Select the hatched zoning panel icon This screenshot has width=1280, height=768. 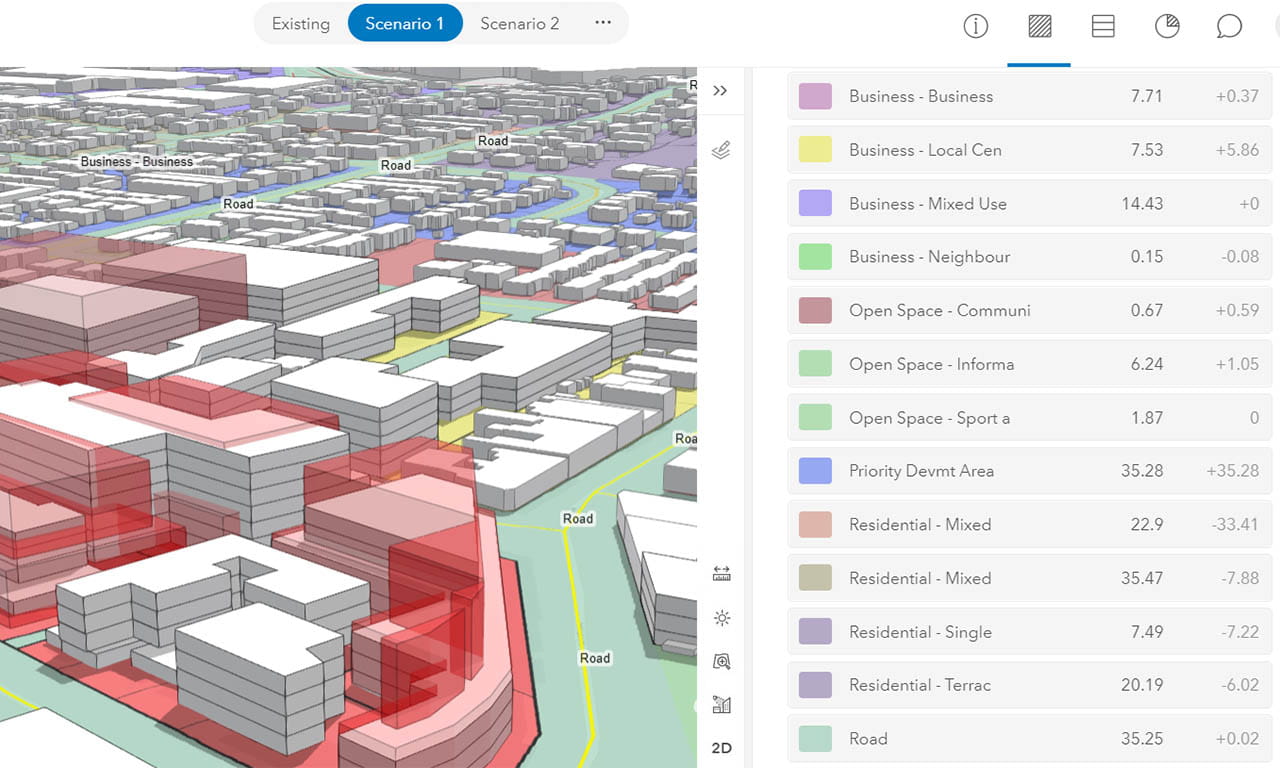1039,26
